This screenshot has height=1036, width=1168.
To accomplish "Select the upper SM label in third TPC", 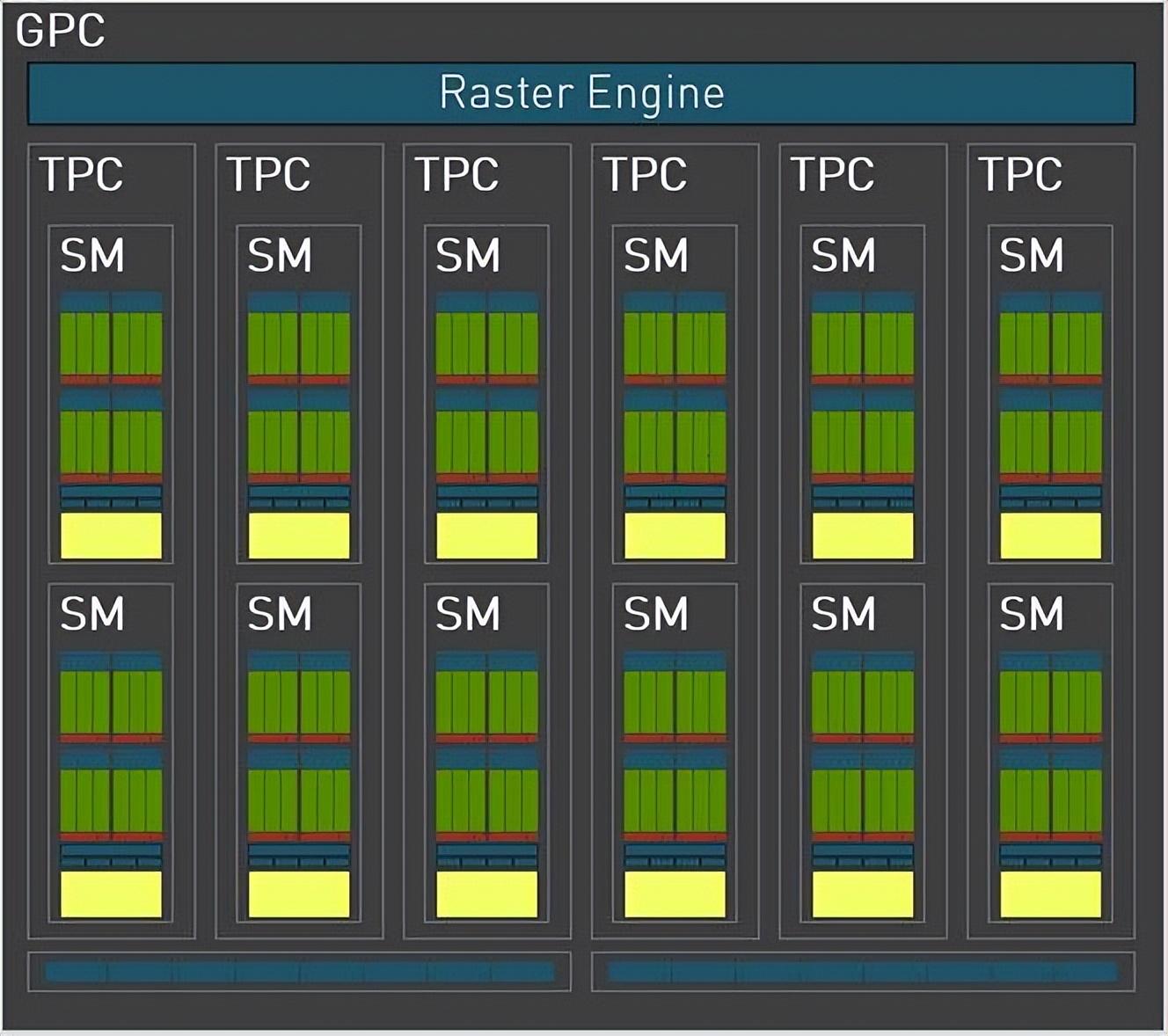I will tap(468, 256).
